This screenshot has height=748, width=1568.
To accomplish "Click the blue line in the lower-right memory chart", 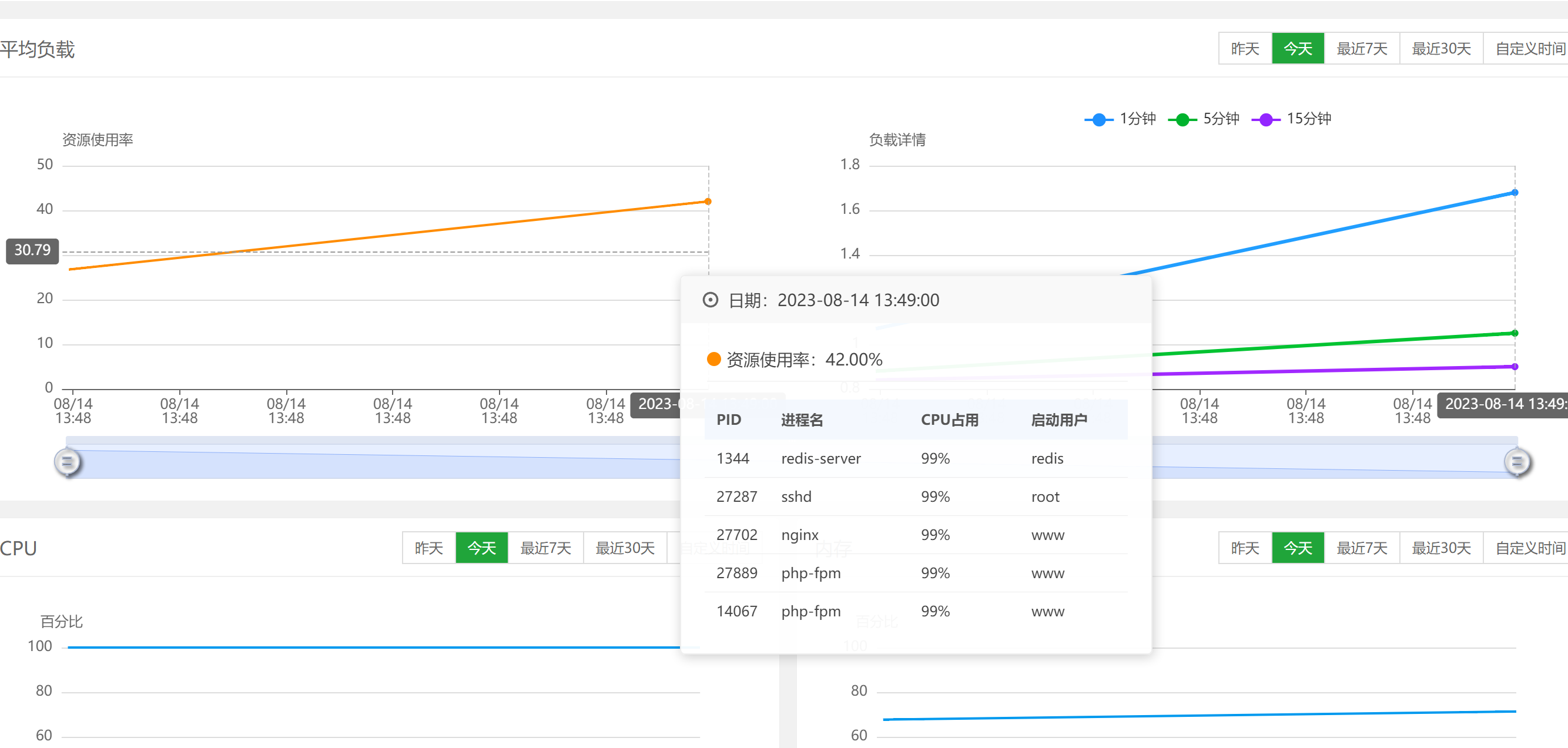I will click(1199, 715).
